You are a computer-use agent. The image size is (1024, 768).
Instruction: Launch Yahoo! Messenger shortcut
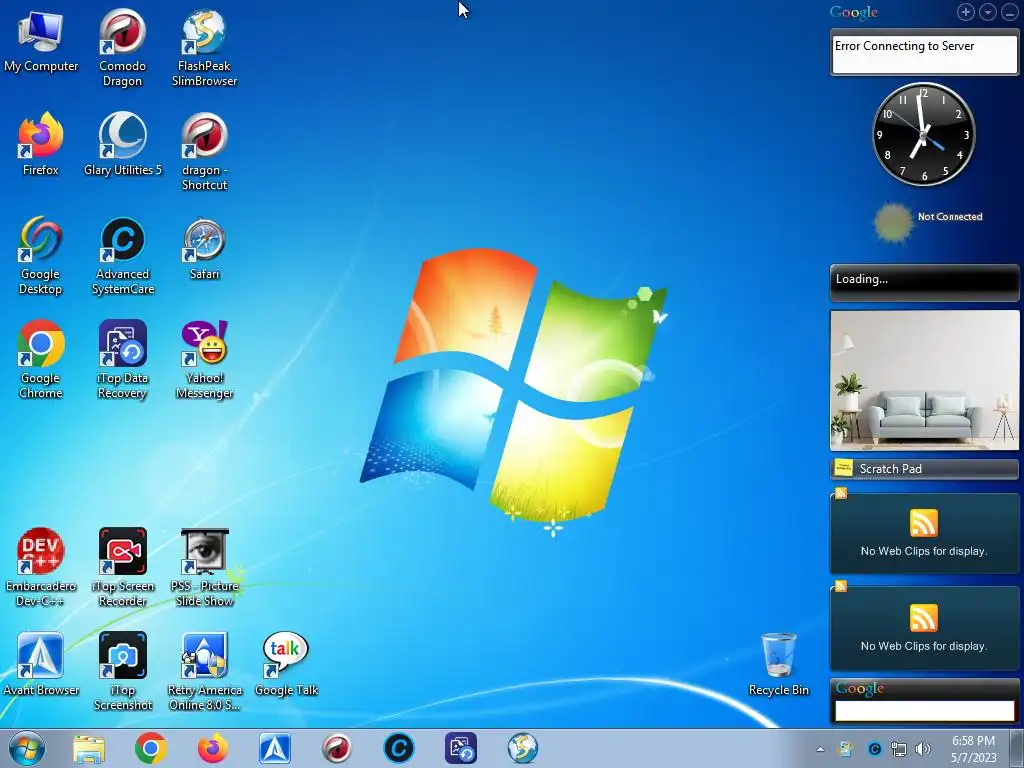204,359
